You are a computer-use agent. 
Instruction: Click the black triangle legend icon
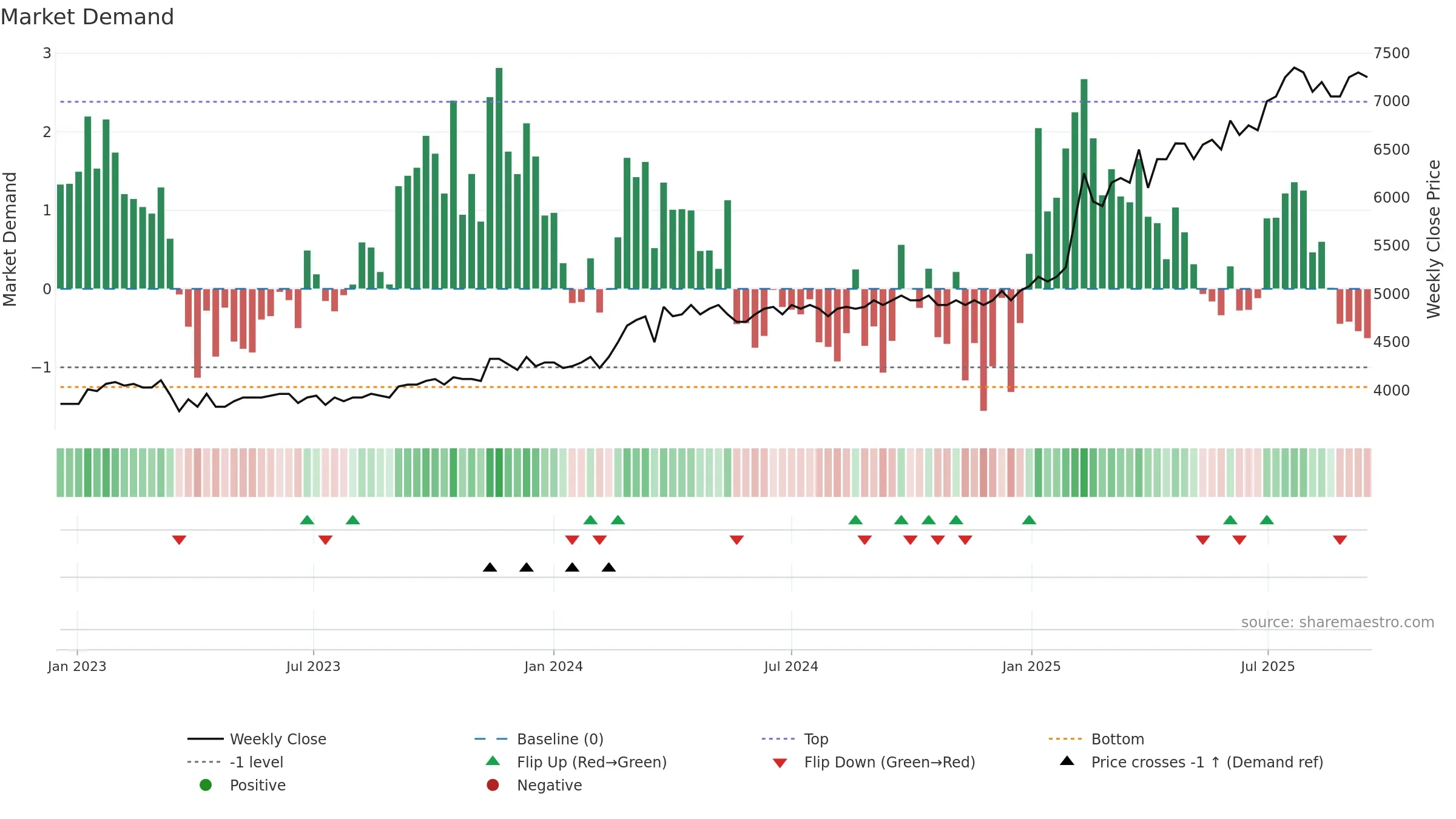pyautogui.click(x=1067, y=761)
